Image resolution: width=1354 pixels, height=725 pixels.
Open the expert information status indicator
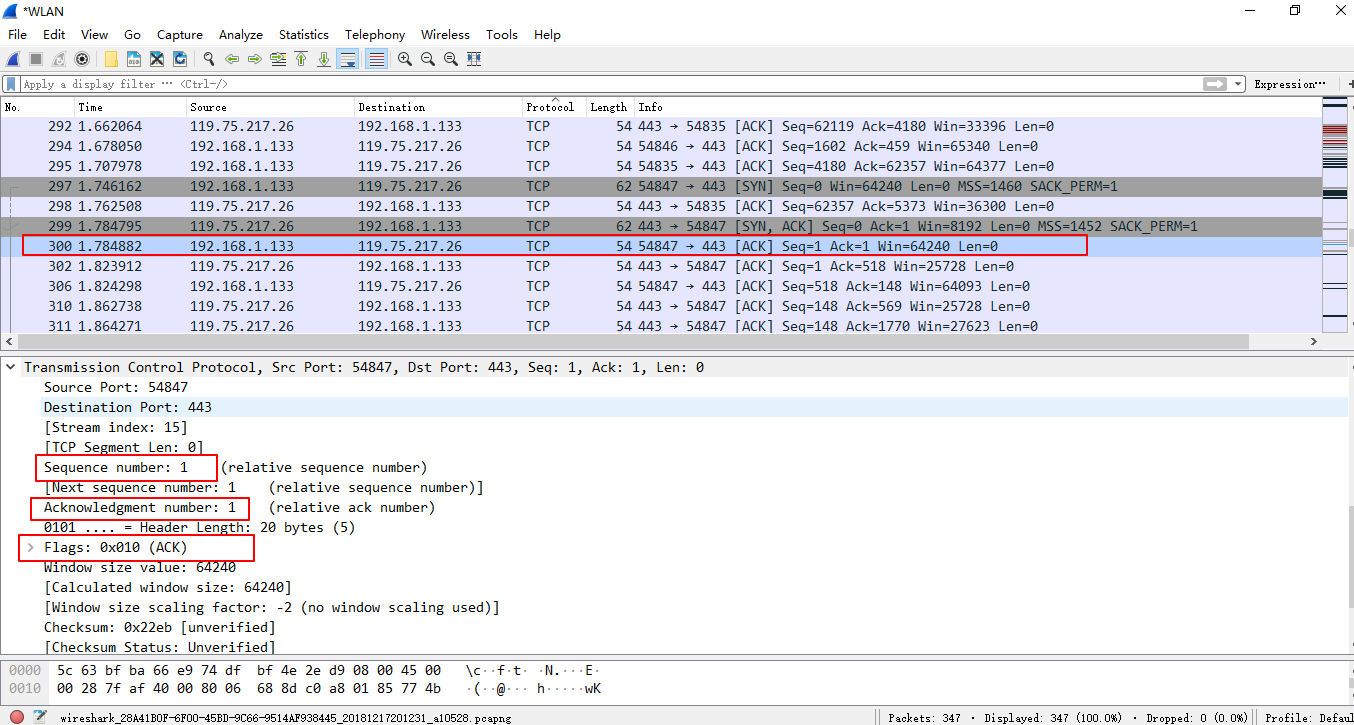point(17,717)
